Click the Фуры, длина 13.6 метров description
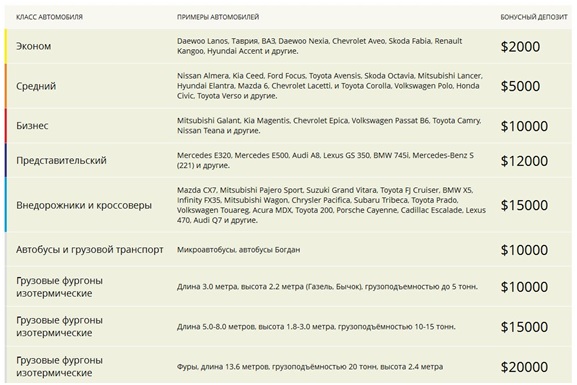Viewport: 577px width, 385px height. click(310, 367)
